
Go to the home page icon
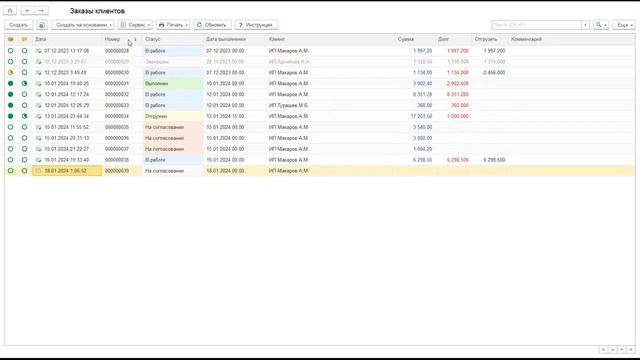coord(10,11)
